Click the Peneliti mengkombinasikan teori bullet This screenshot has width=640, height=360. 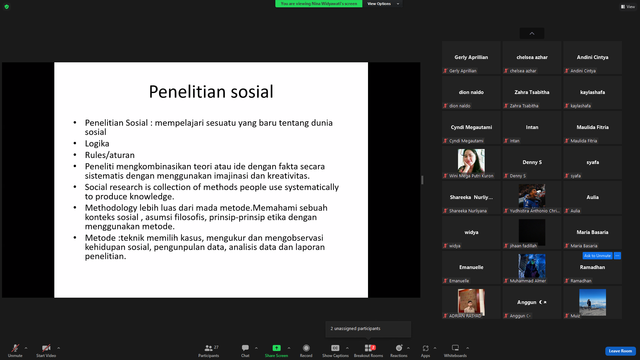[x=204, y=171]
